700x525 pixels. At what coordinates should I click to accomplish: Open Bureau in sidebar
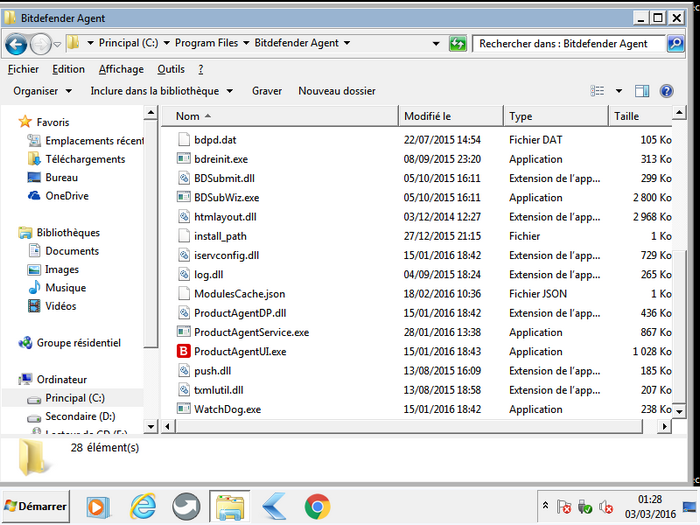52,177
